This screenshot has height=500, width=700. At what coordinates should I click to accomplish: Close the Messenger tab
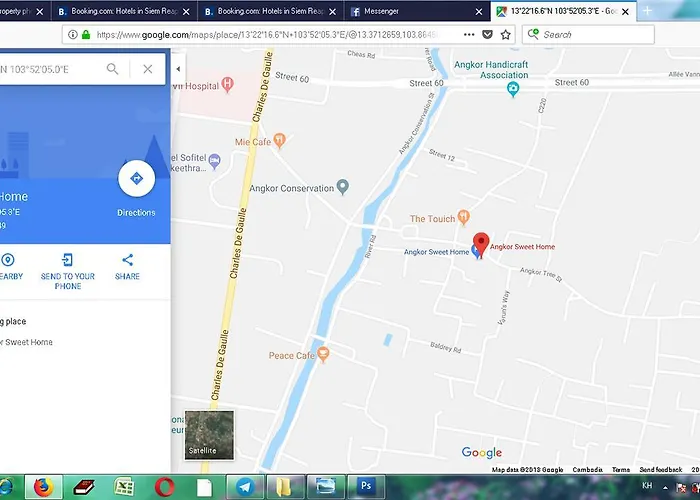coord(479,12)
